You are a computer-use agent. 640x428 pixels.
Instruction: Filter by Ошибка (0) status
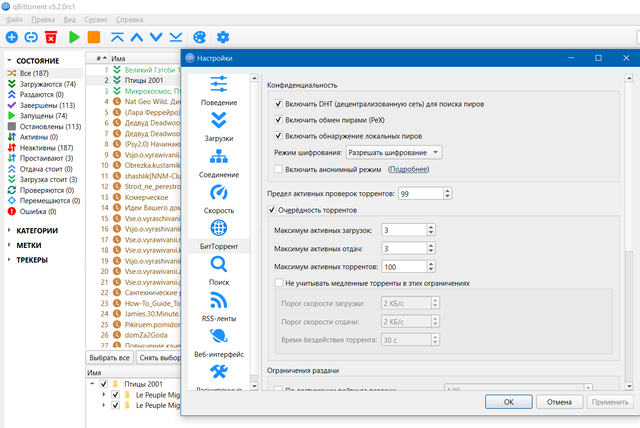[x=38, y=211]
